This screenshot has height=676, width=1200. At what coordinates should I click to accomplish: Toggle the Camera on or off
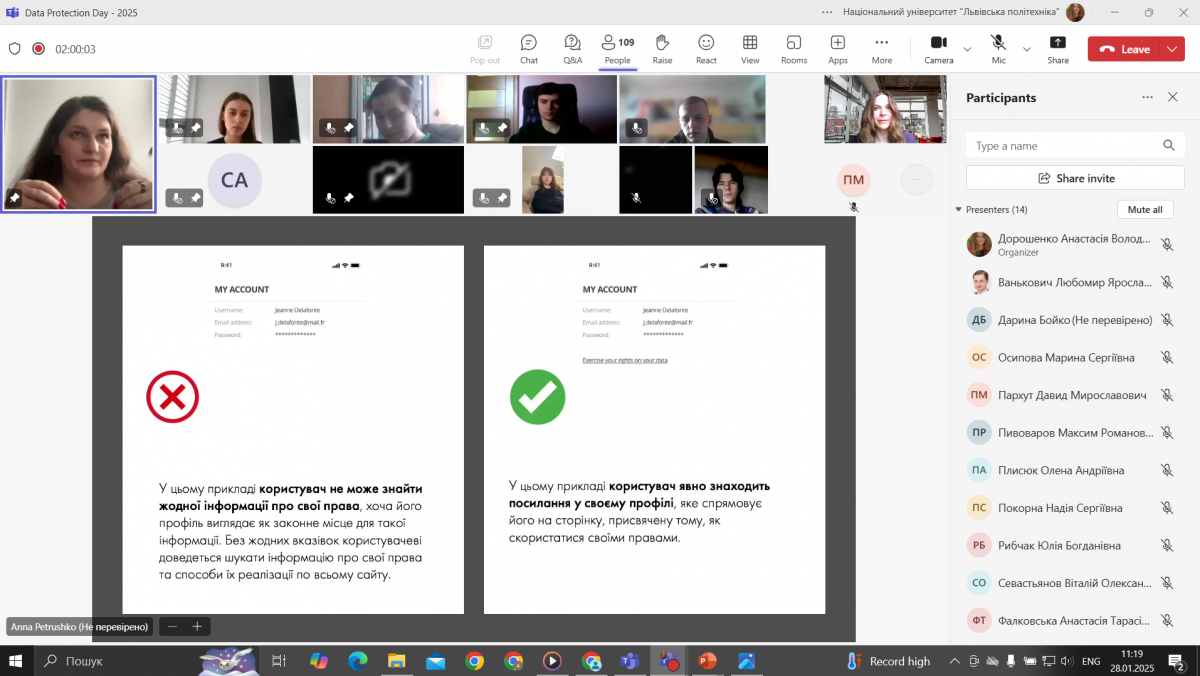tap(938, 49)
